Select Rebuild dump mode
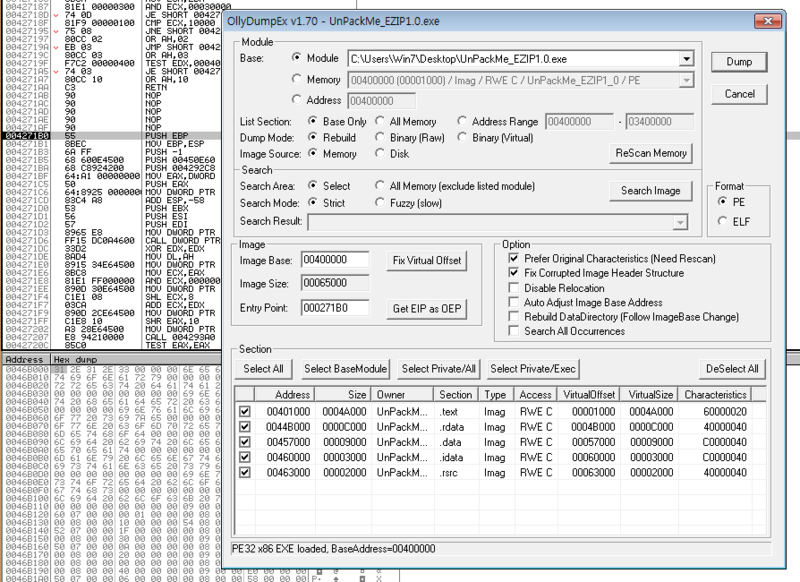This screenshot has width=800, height=582. point(312,137)
